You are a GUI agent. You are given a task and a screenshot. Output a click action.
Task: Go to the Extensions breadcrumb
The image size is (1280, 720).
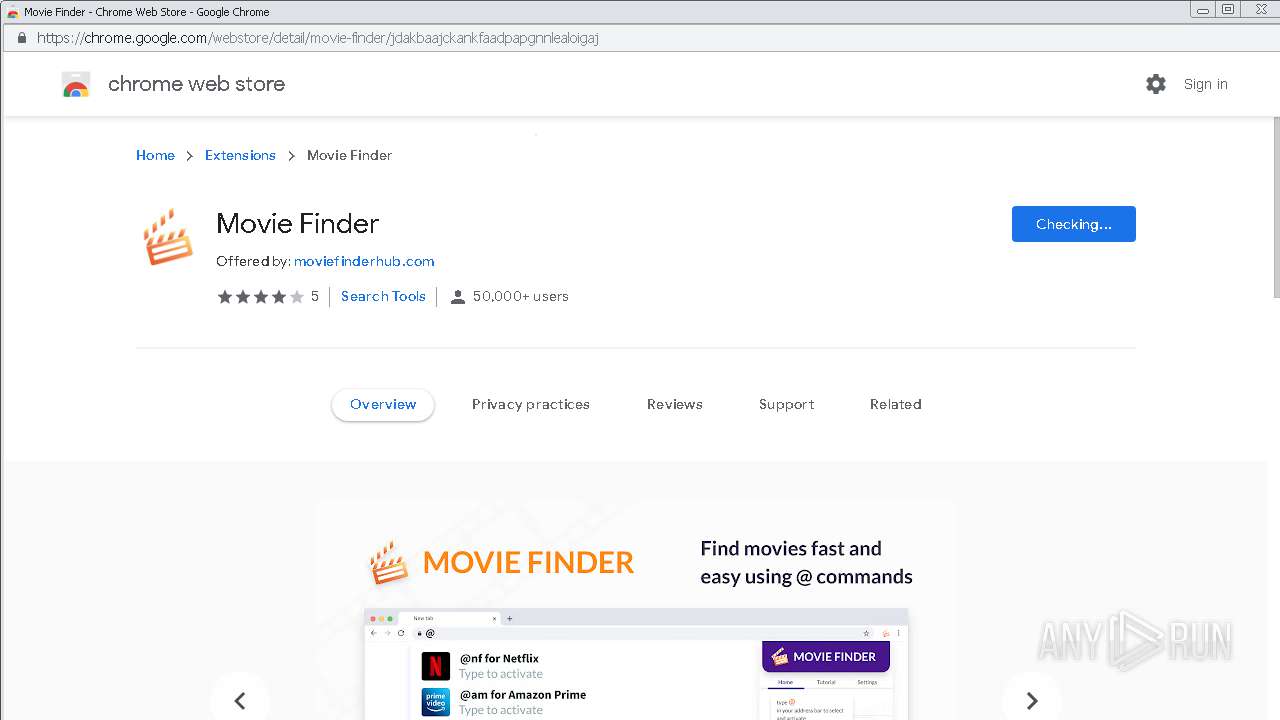tap(240, 155)
